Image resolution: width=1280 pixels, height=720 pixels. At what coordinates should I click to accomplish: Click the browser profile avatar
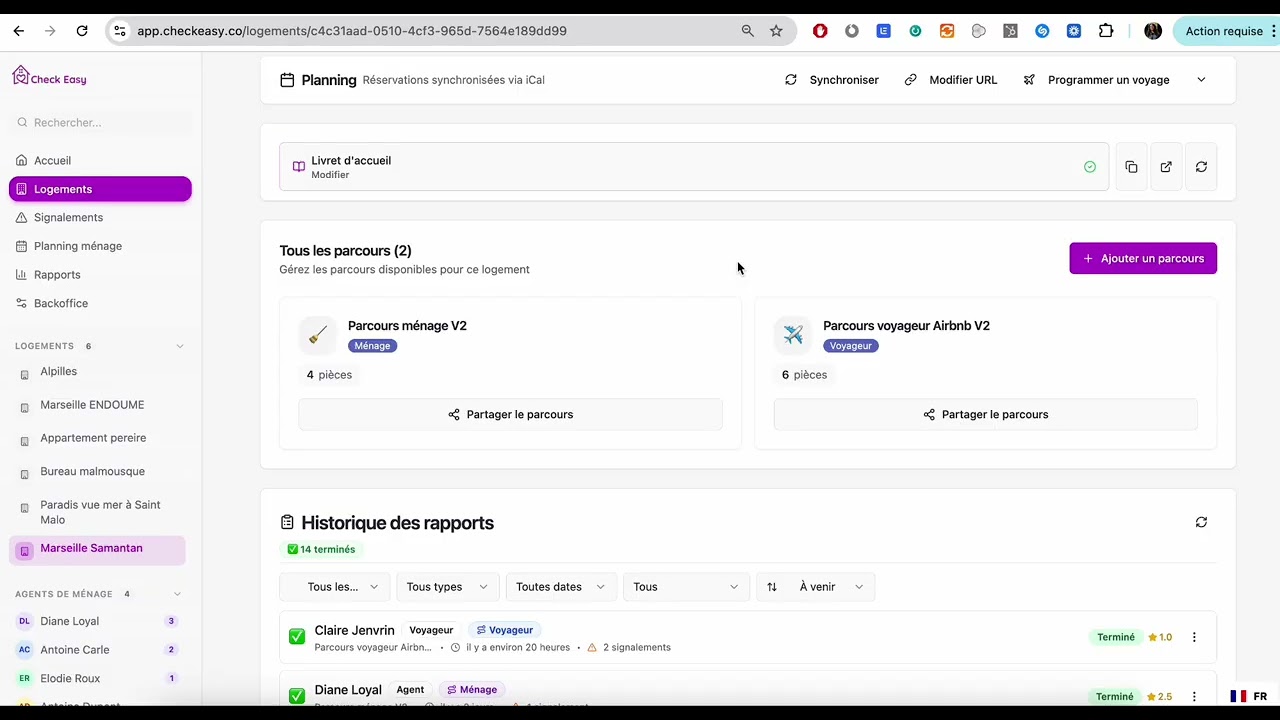tap(1153, 31)
